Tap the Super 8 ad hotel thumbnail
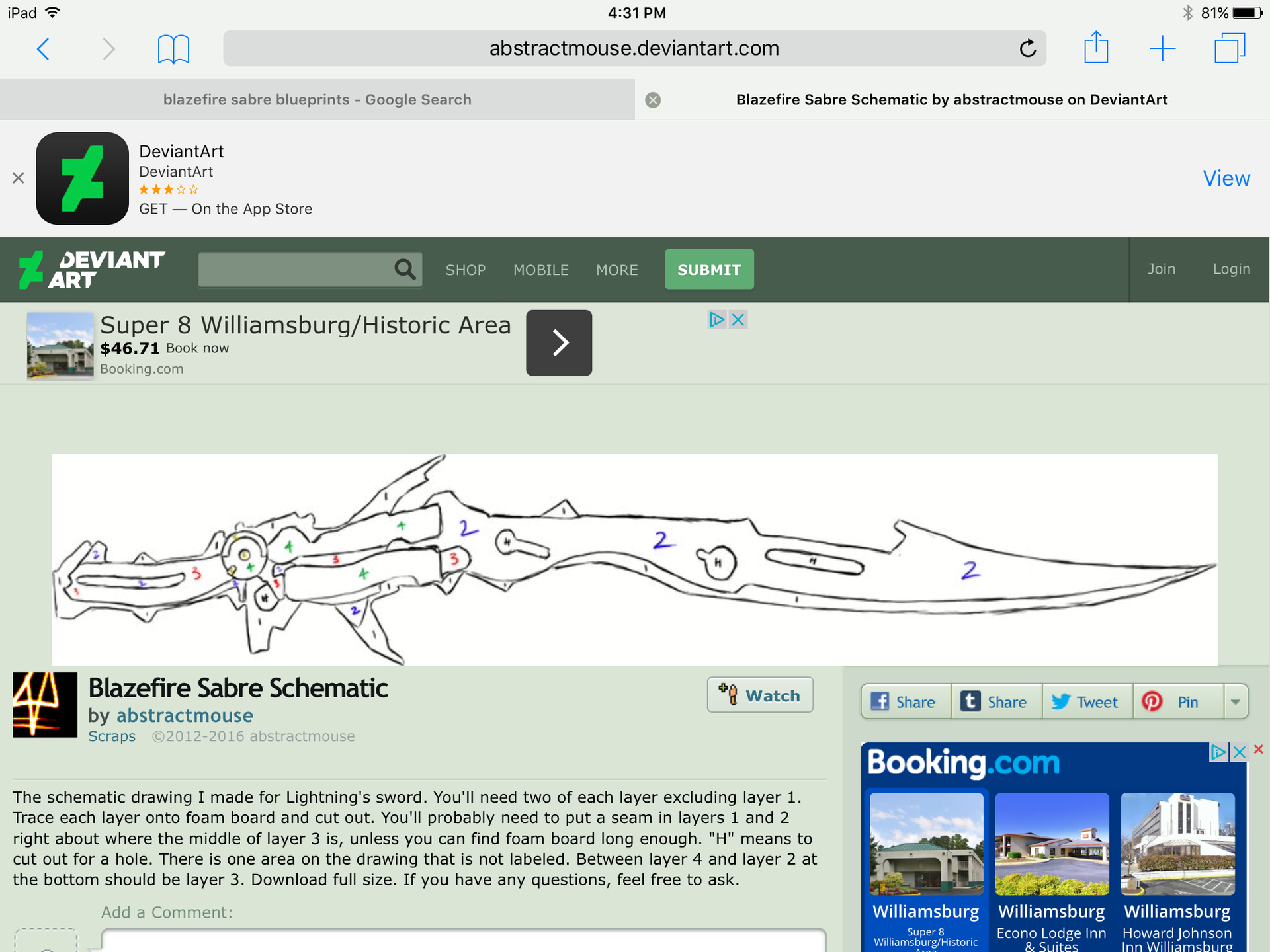 click(60, 345)
